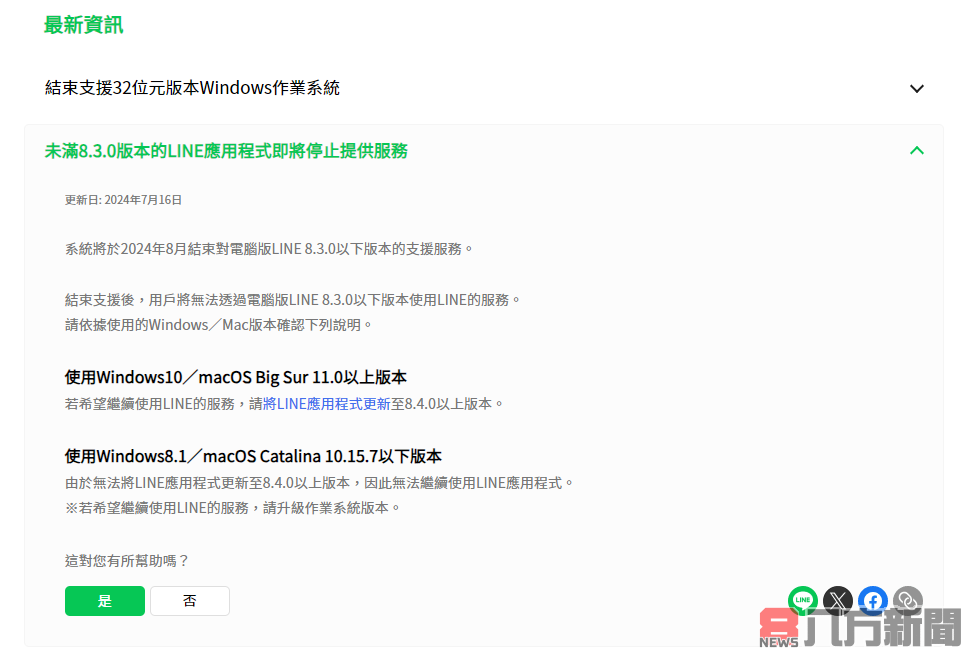Share the article on Facebook icon

[873, 600]
